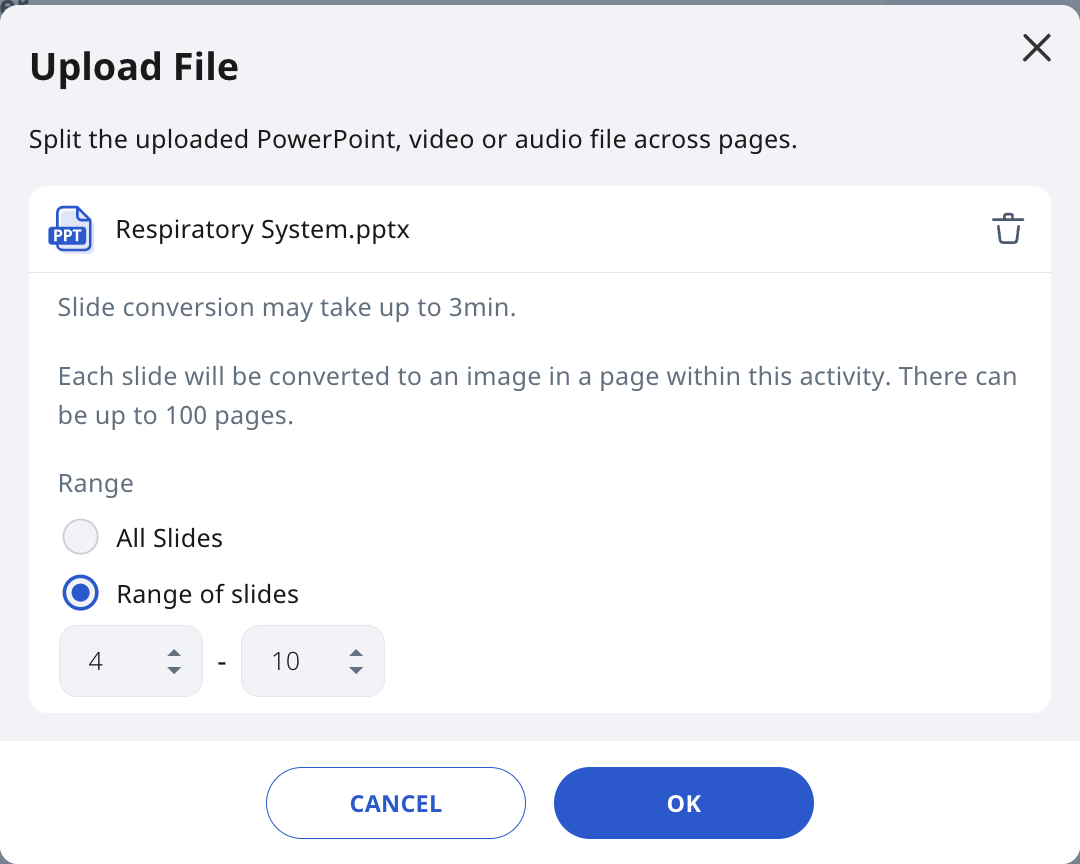1080x864 pixels.
Task: Click the Respiratory System.pptx filename
Action: 262,229
